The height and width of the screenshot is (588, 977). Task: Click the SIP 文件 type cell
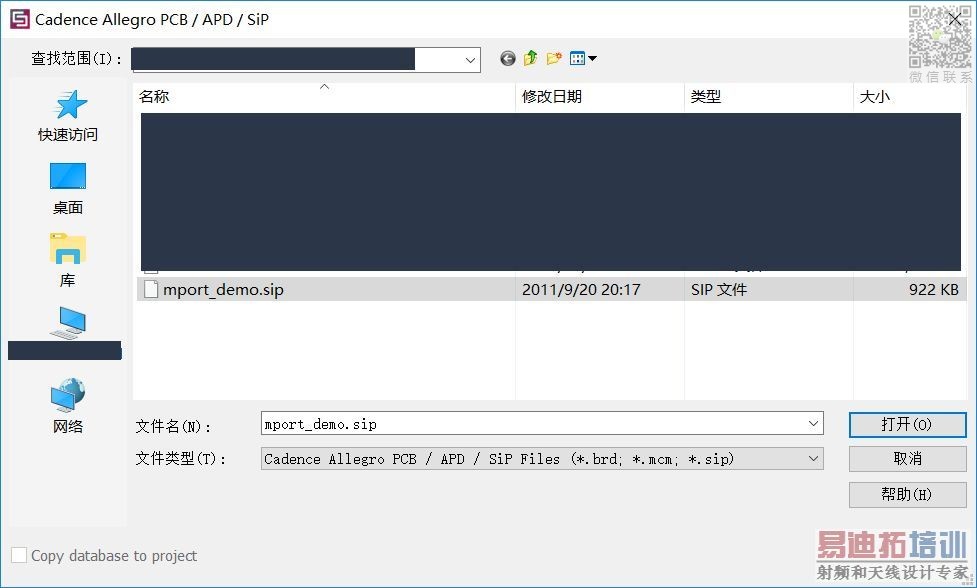coord(718,290)
